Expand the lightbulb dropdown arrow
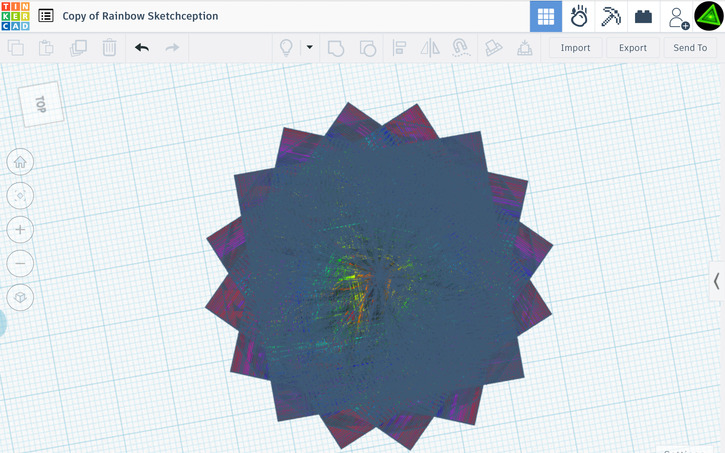Viewport: 725px width, 453px height. point(310,47)
